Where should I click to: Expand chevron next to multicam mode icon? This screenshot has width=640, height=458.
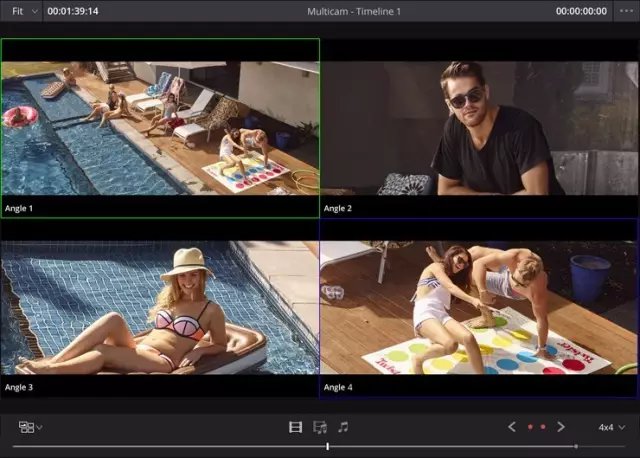tap(39, 428)
